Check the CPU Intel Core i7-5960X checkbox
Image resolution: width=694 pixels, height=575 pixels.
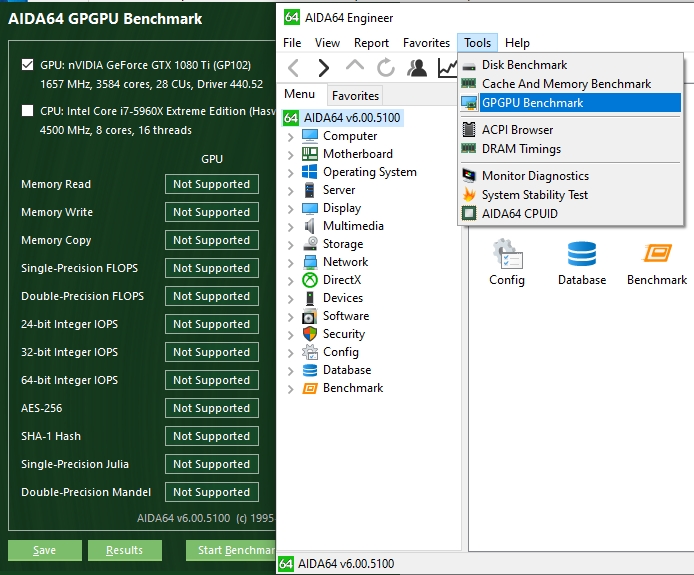coord(27,111)
